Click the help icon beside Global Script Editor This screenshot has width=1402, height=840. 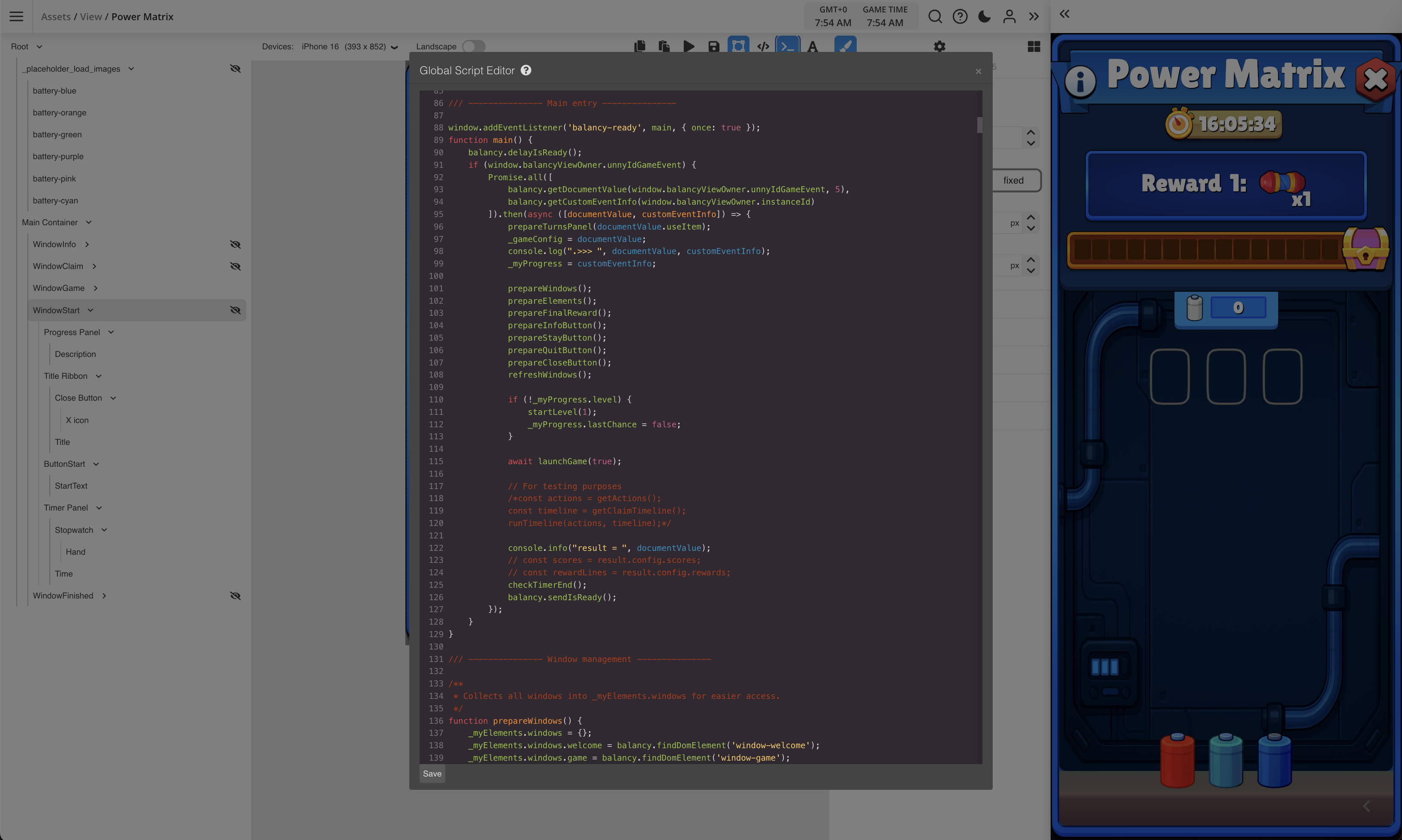tap(526, 70)
